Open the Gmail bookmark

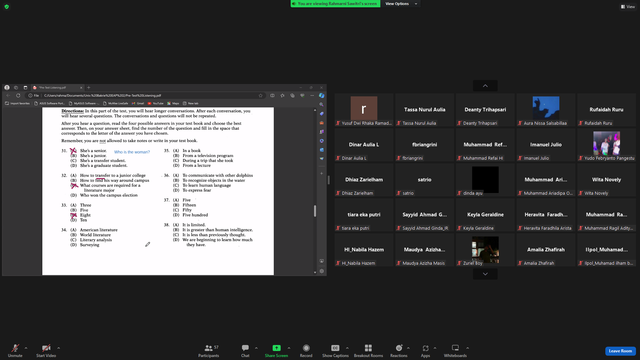pyautogui.click(x=138, y=103)
